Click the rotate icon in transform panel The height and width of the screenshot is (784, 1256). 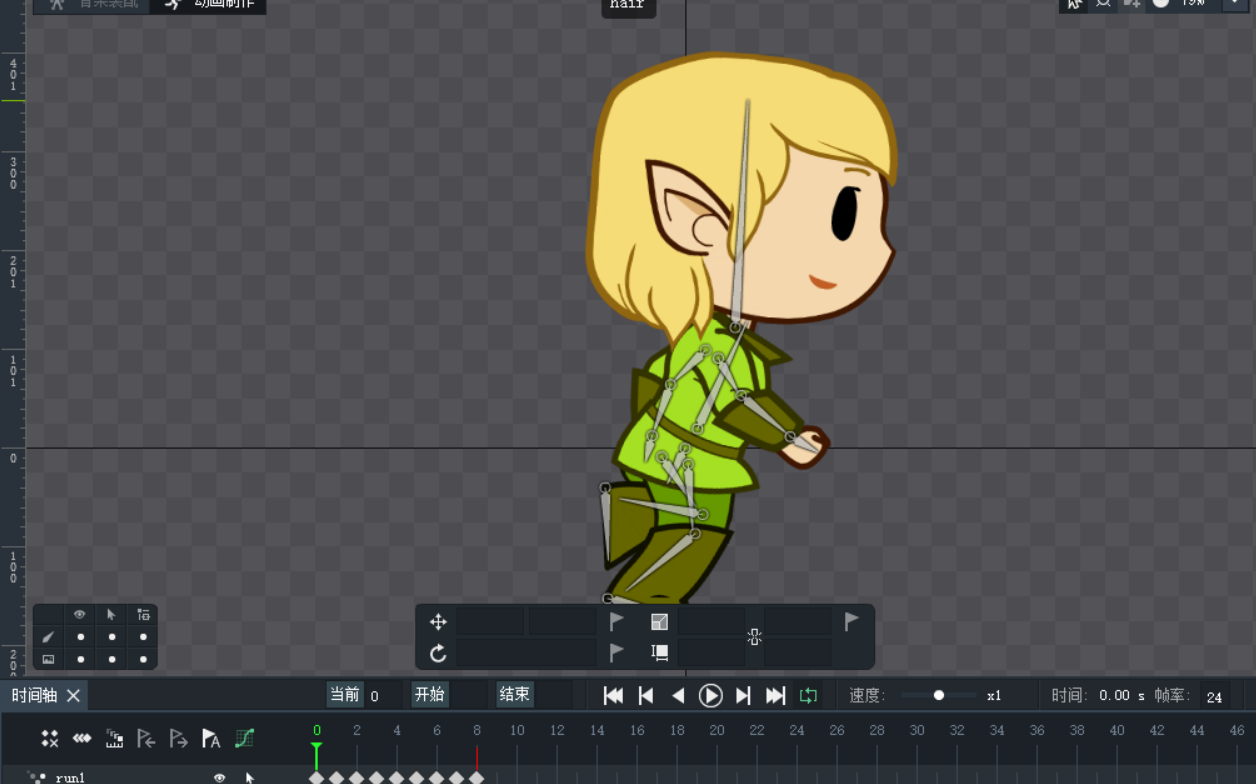(x=438, y=654)
